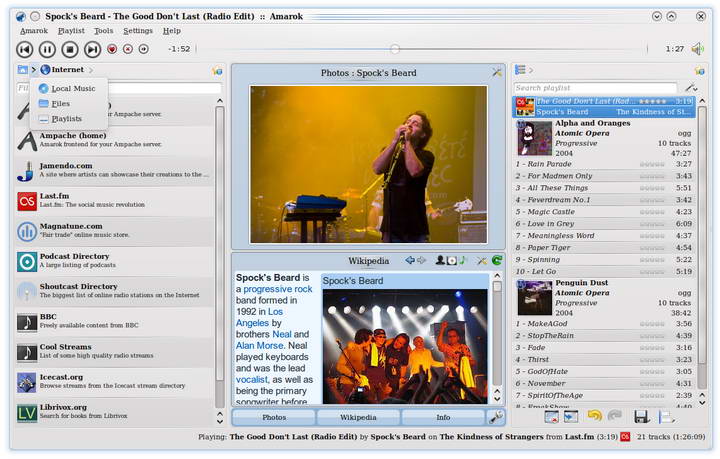Open the playlist layout list icon
This screenshot has height=459, width=720.
click(520, 70)
